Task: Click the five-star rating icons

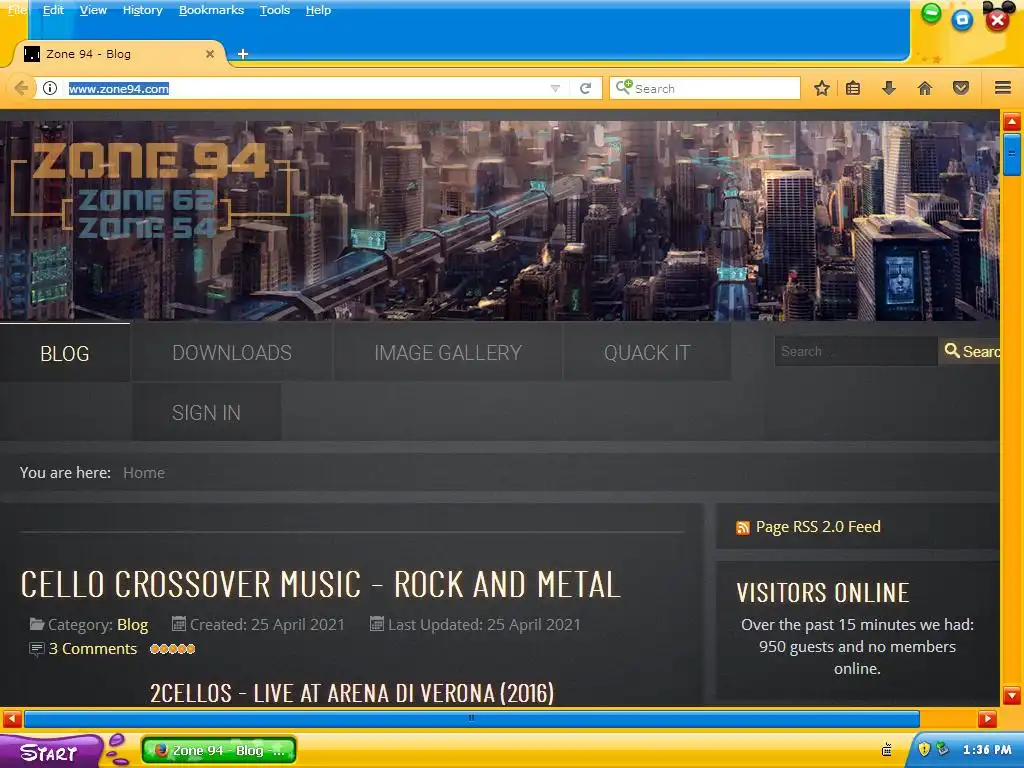Action: 172,649
